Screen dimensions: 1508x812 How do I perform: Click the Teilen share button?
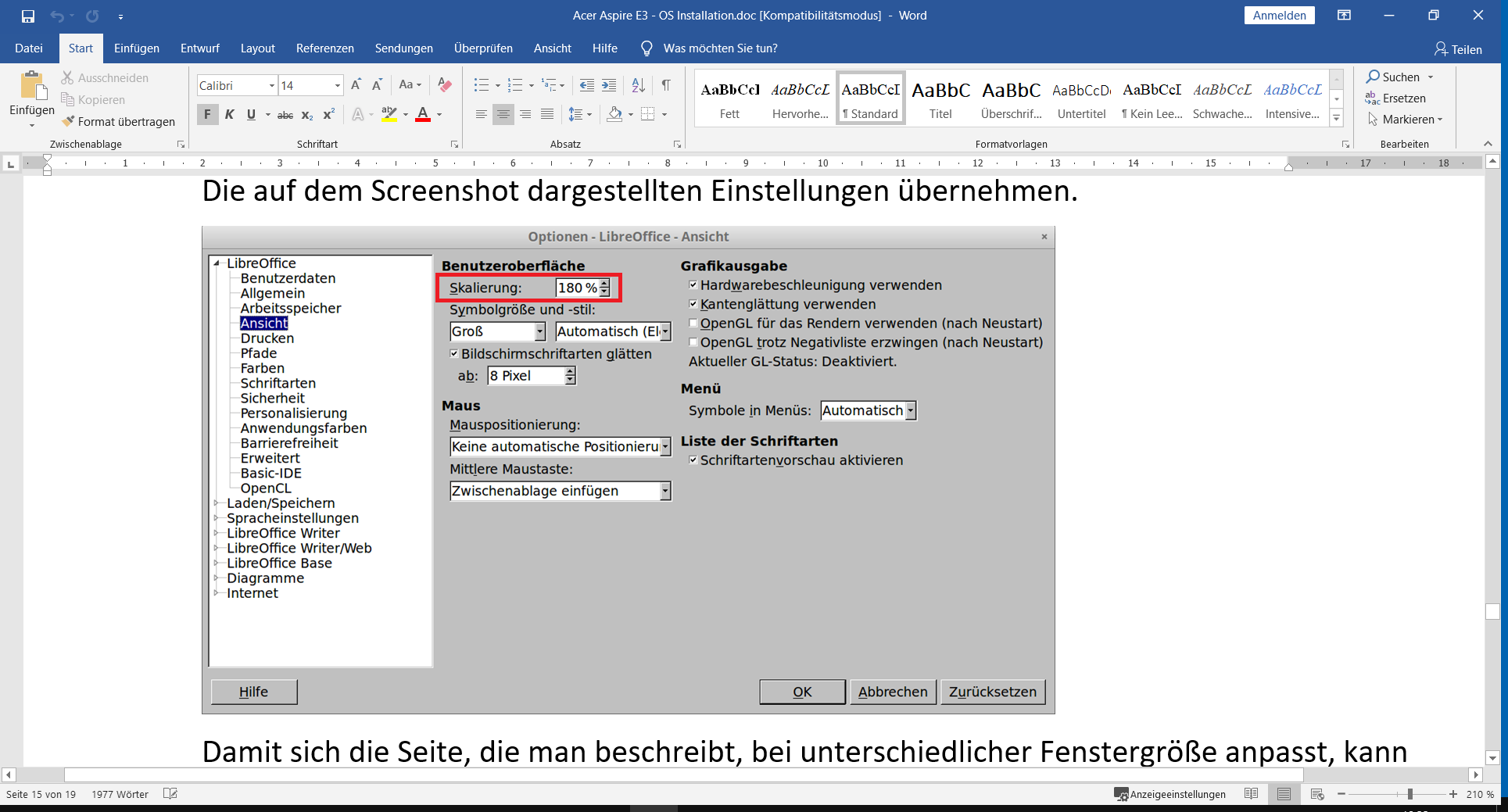coord(1458,49)
